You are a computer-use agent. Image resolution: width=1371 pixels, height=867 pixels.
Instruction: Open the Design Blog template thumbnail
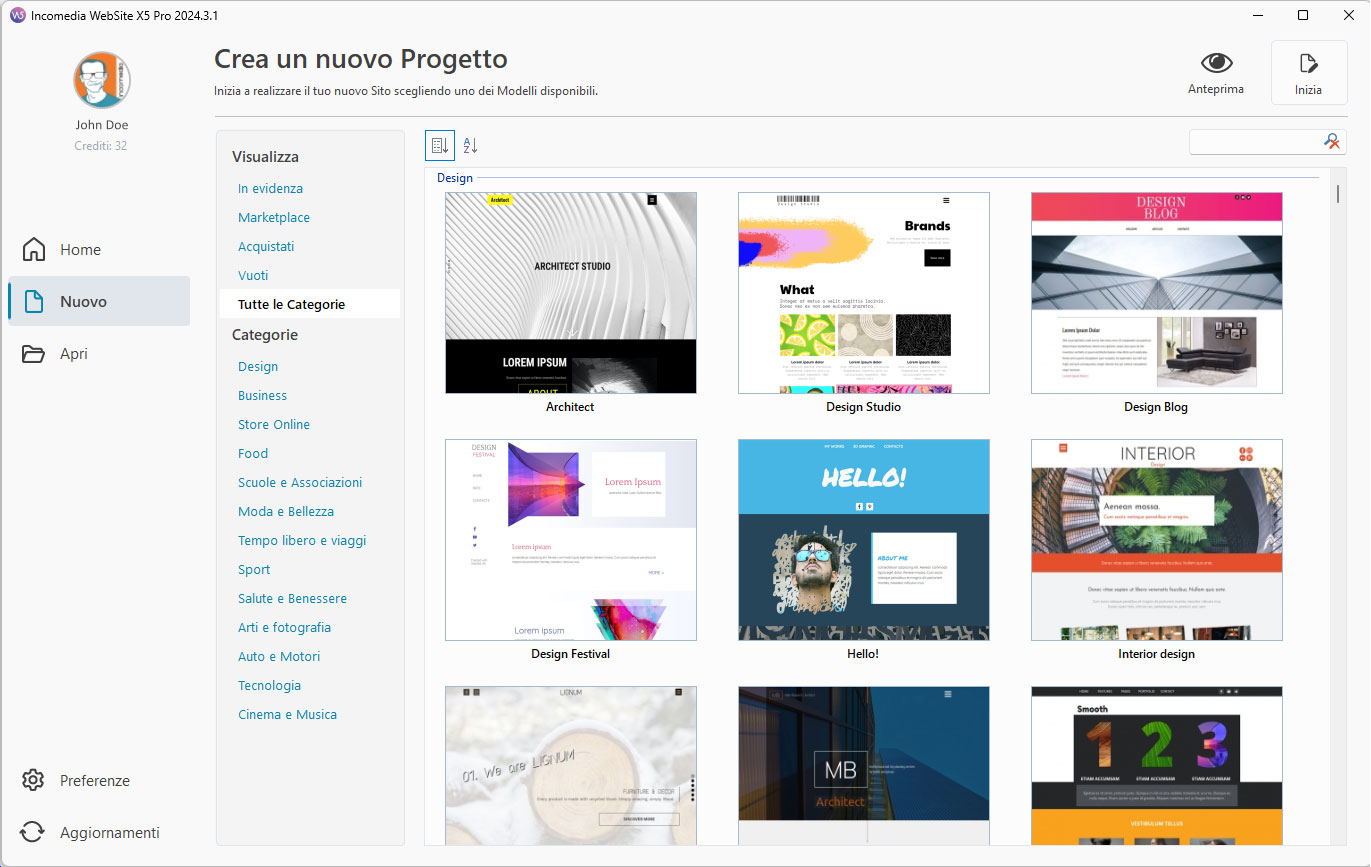(x=1156, y=292)
